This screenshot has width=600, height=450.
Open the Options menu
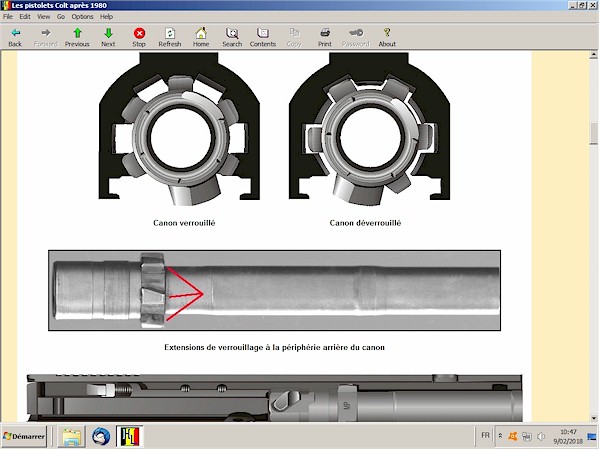click(82, 17)
